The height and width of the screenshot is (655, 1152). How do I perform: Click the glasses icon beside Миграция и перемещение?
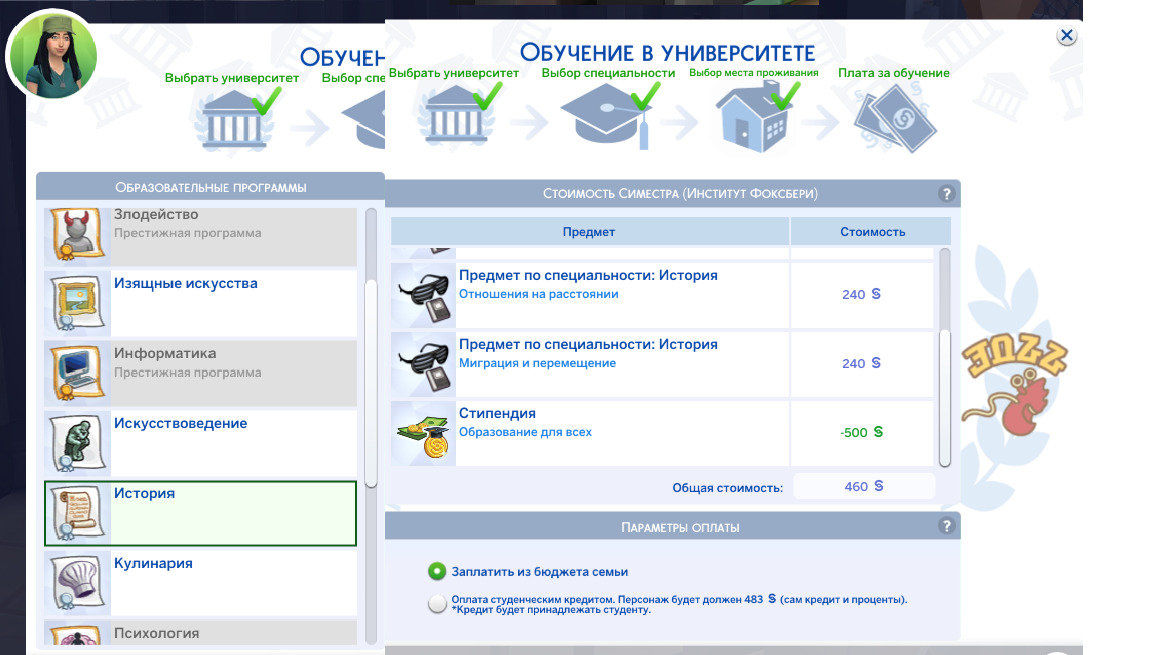(x=423, y=364)
